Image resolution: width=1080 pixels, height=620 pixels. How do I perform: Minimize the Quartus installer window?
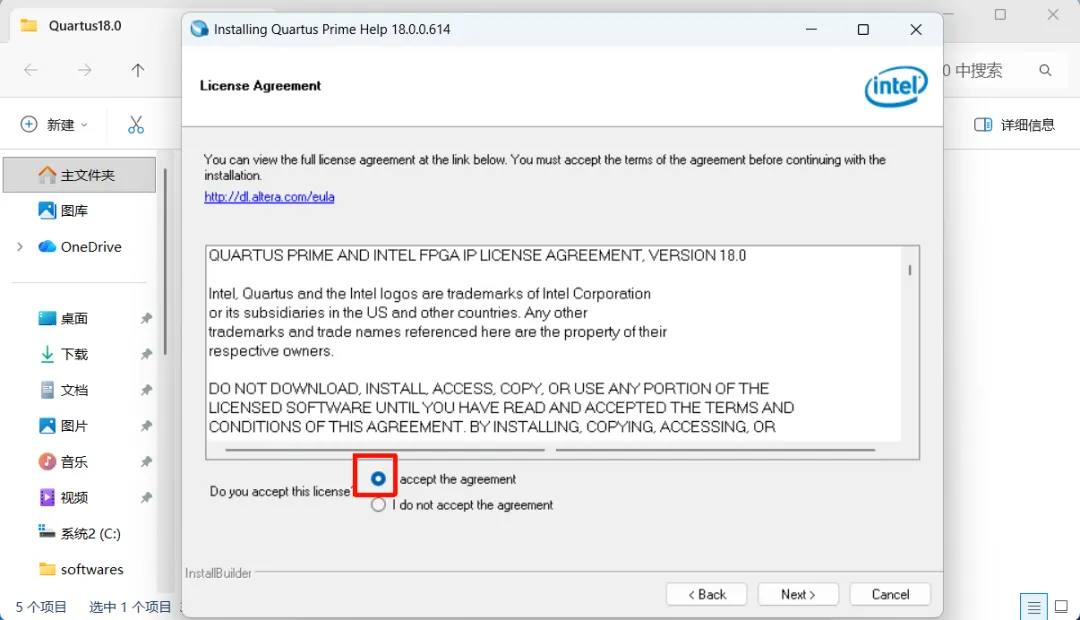click(x=811, y=29)
